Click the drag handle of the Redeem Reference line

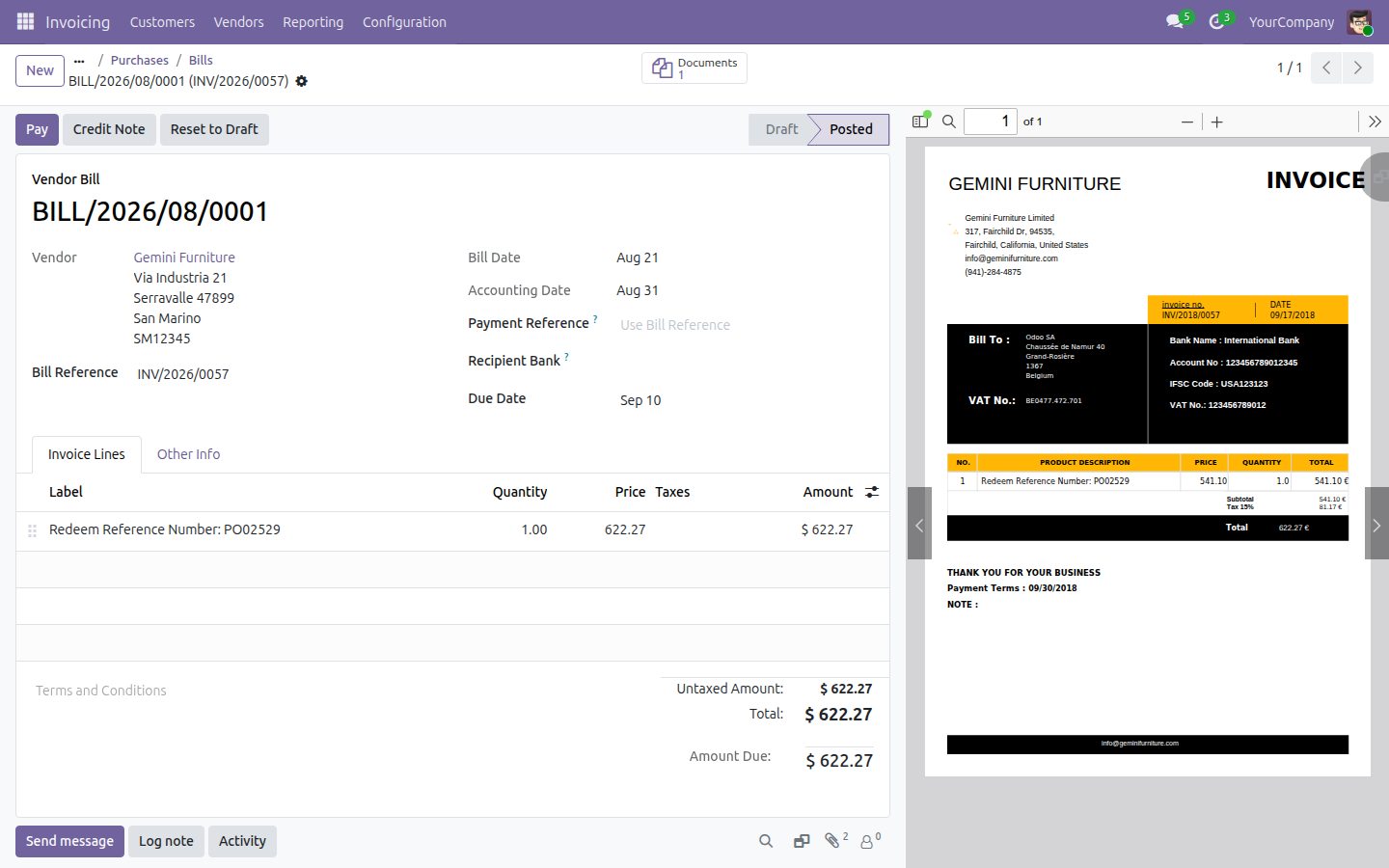(x=32, y=530)
